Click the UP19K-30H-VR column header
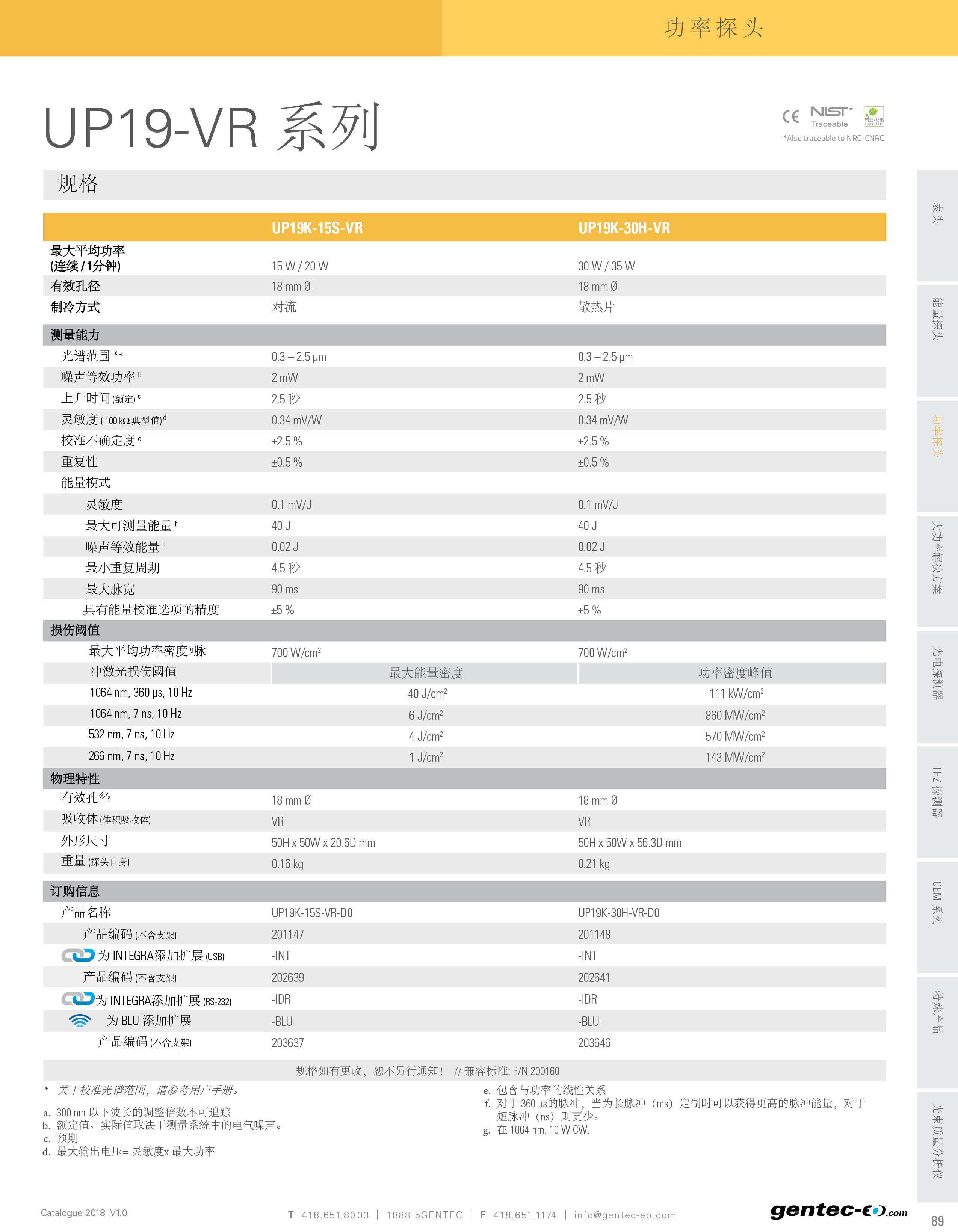 point(624,228)
